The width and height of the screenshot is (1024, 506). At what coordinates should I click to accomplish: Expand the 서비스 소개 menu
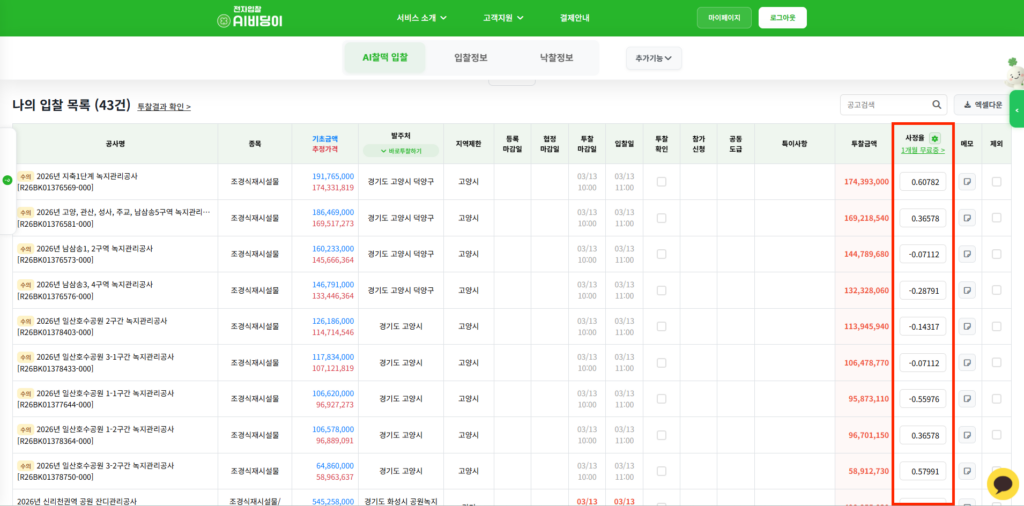(x=421, y=18)
